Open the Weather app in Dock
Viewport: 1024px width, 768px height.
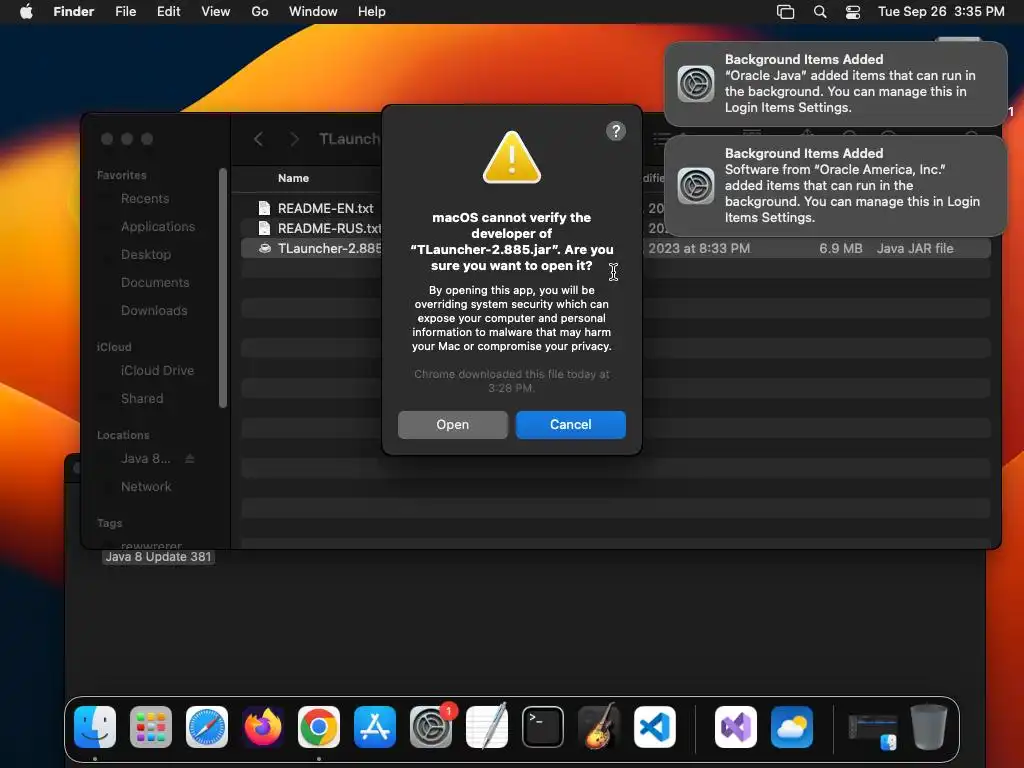[792, 727]
